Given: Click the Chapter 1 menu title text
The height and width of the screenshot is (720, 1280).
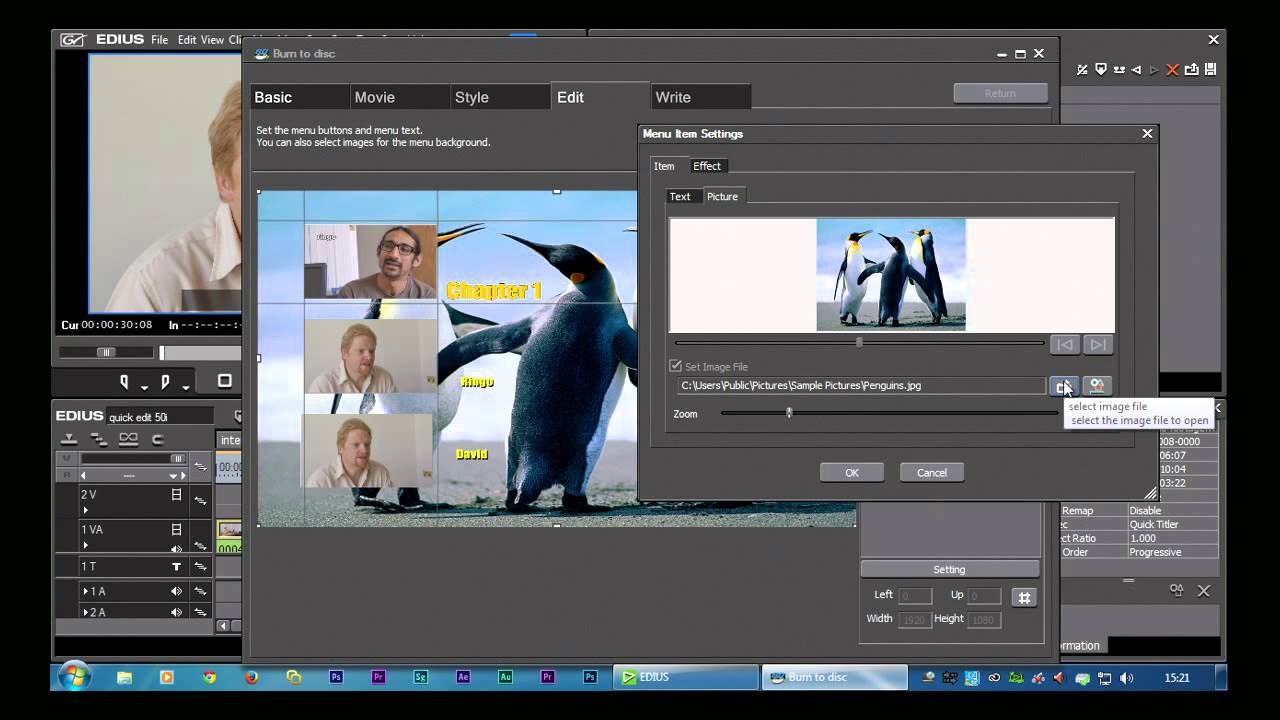Looking at the screenshot, I should point(494,291).
